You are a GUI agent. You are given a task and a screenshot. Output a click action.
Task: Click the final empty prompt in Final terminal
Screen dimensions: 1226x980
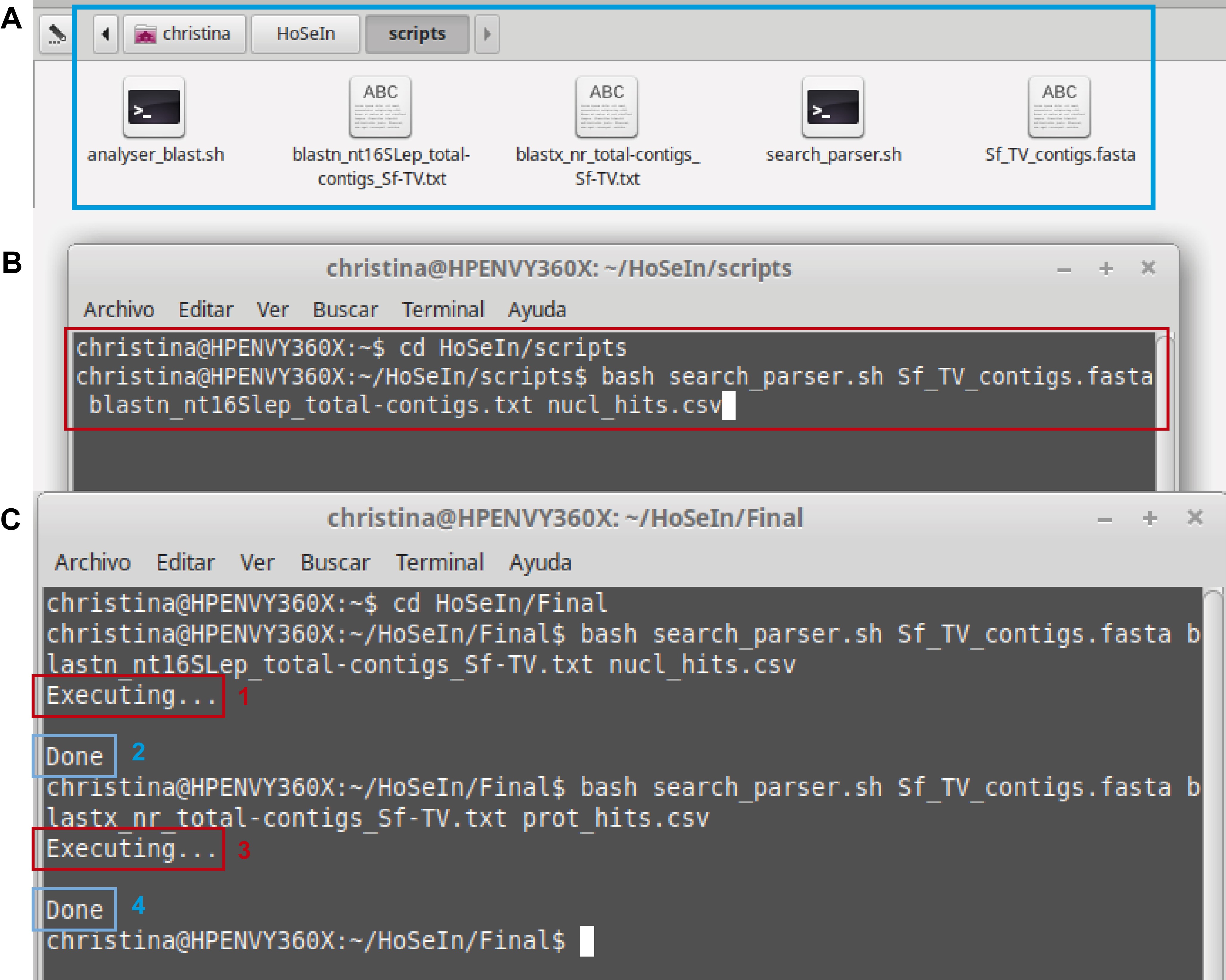coord(320,941)
